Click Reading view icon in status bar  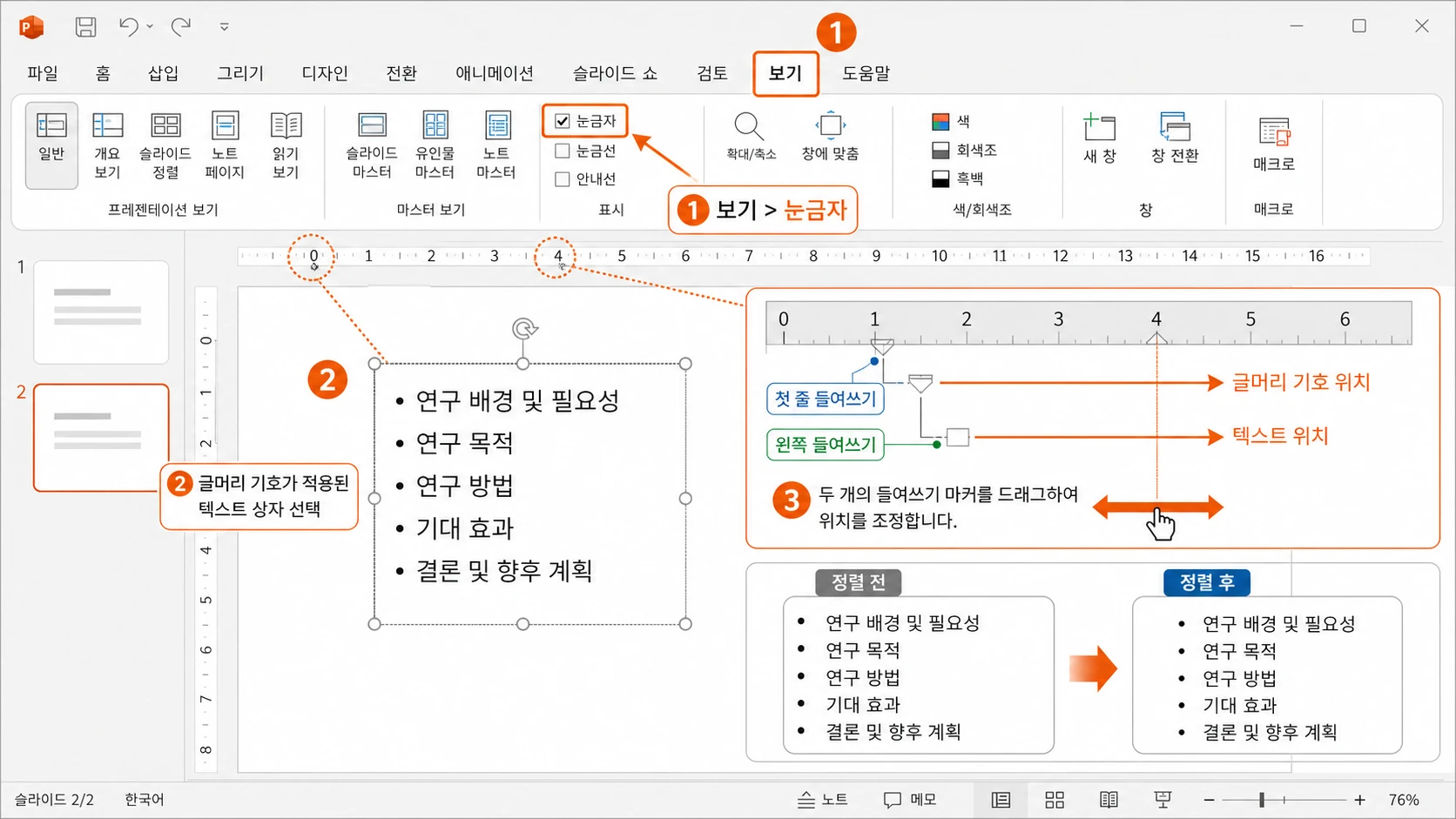pos(1109,799)
